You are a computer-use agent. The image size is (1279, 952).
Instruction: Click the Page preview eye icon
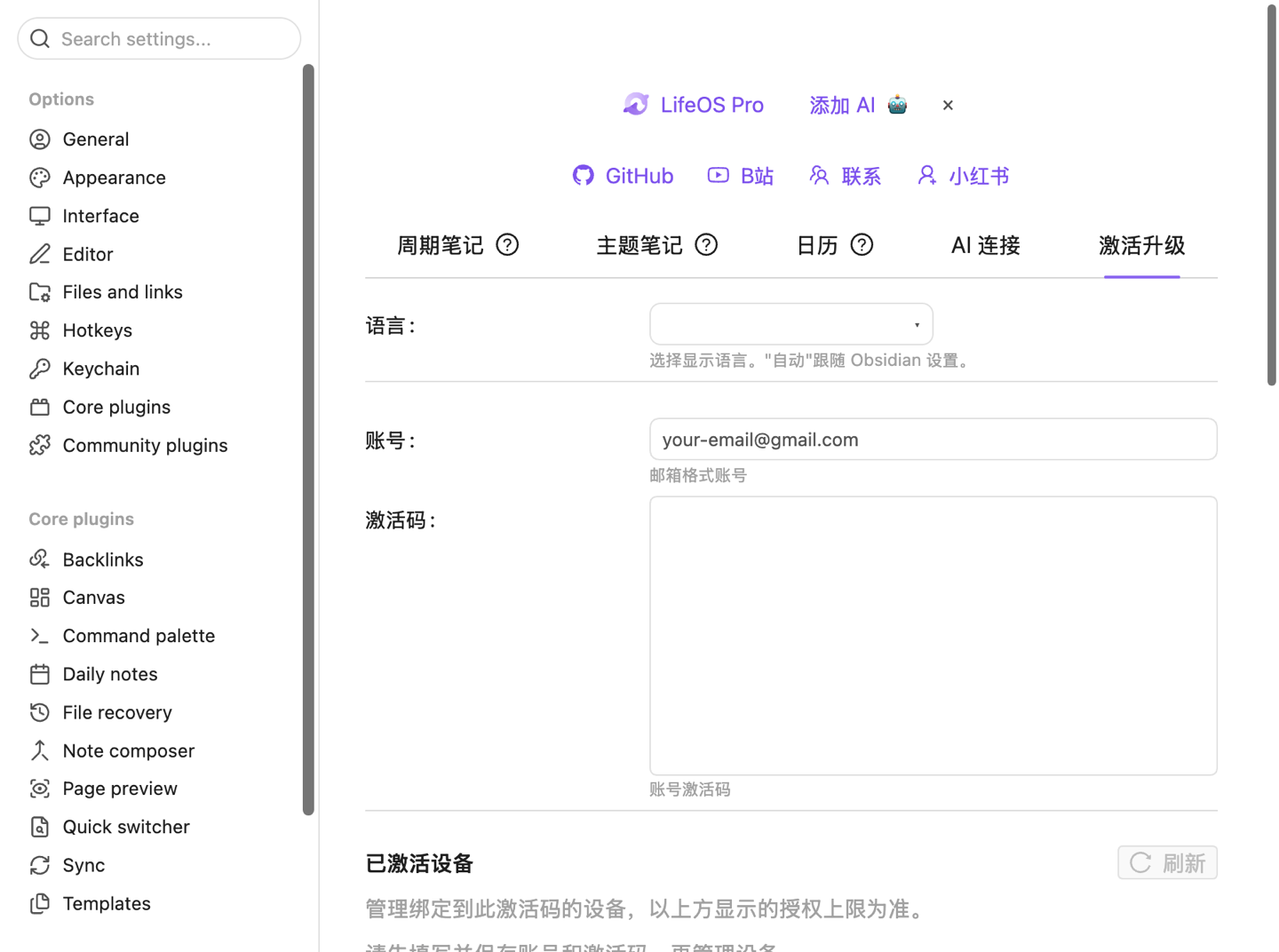tap(40, 789)
